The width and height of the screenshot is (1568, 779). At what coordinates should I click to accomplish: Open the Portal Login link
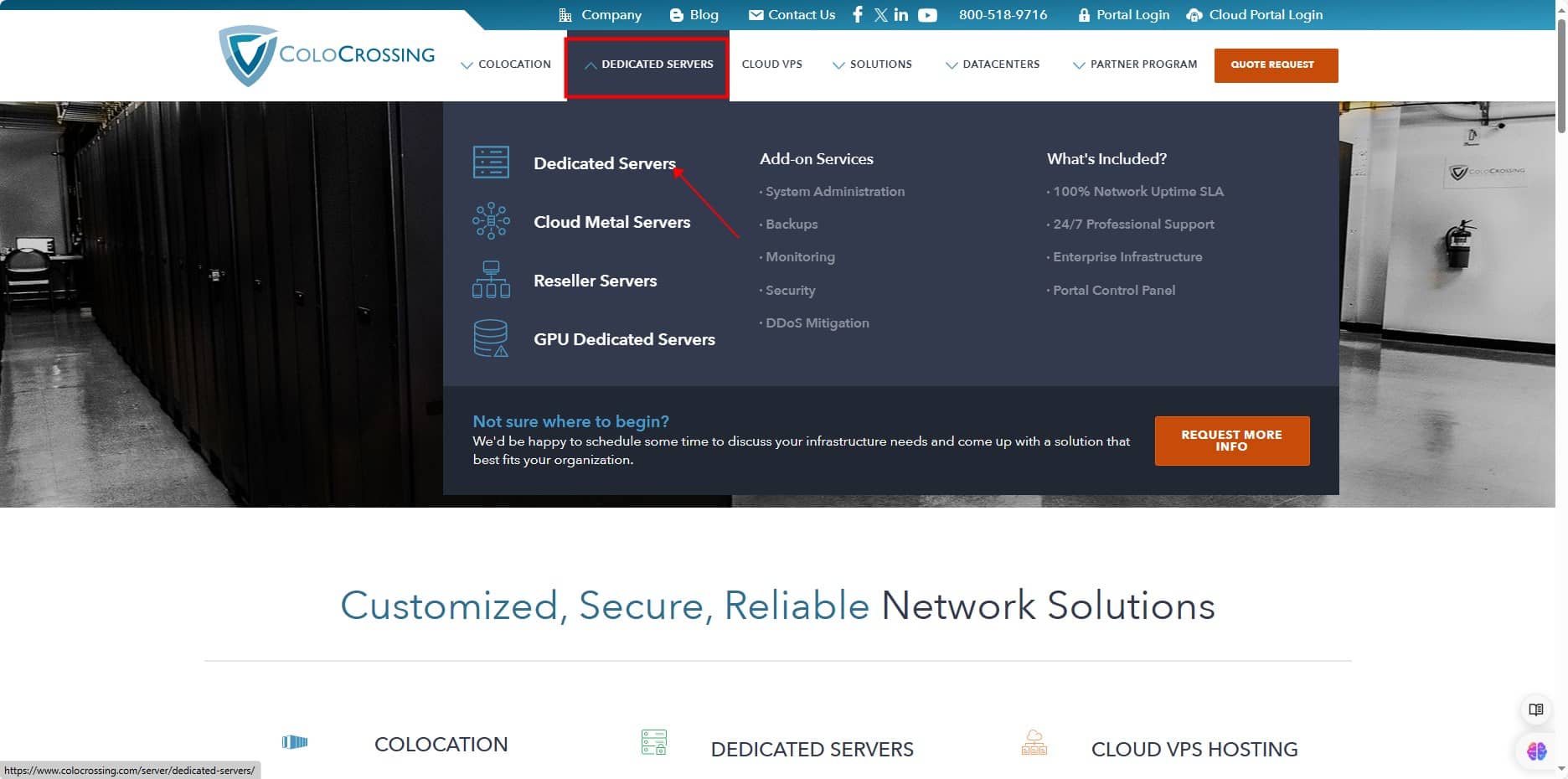1132,15
